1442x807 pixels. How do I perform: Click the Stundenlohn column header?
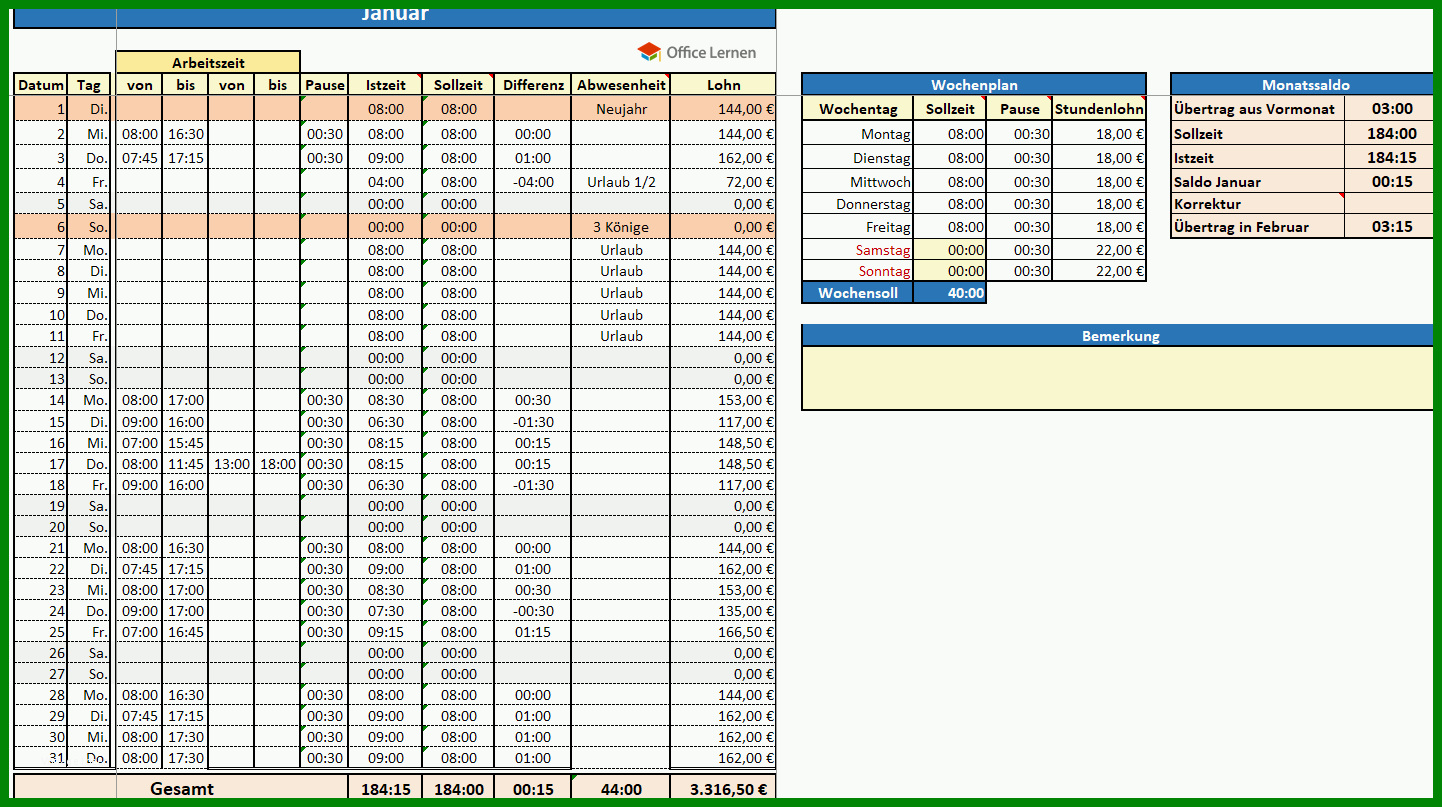pyautogui.click(x=1099, y=109)
